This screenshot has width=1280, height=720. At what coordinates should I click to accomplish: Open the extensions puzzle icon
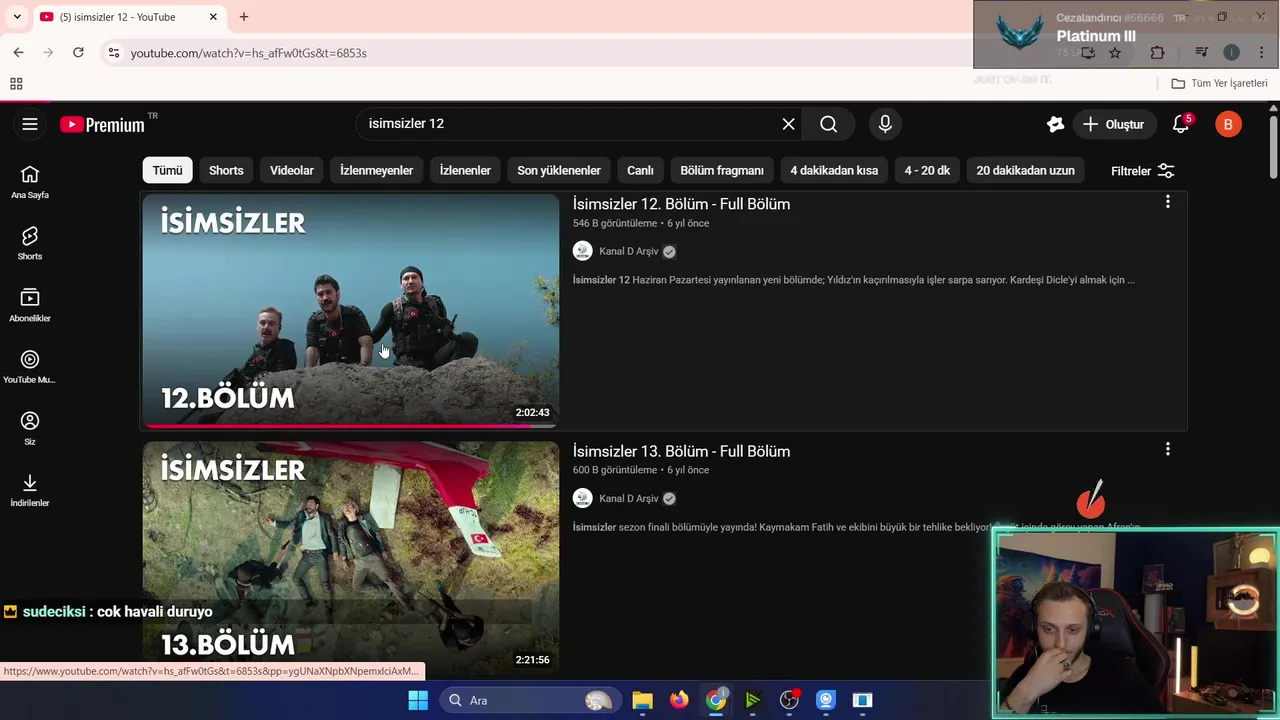pyautogui.click(x=1157, y=53)
